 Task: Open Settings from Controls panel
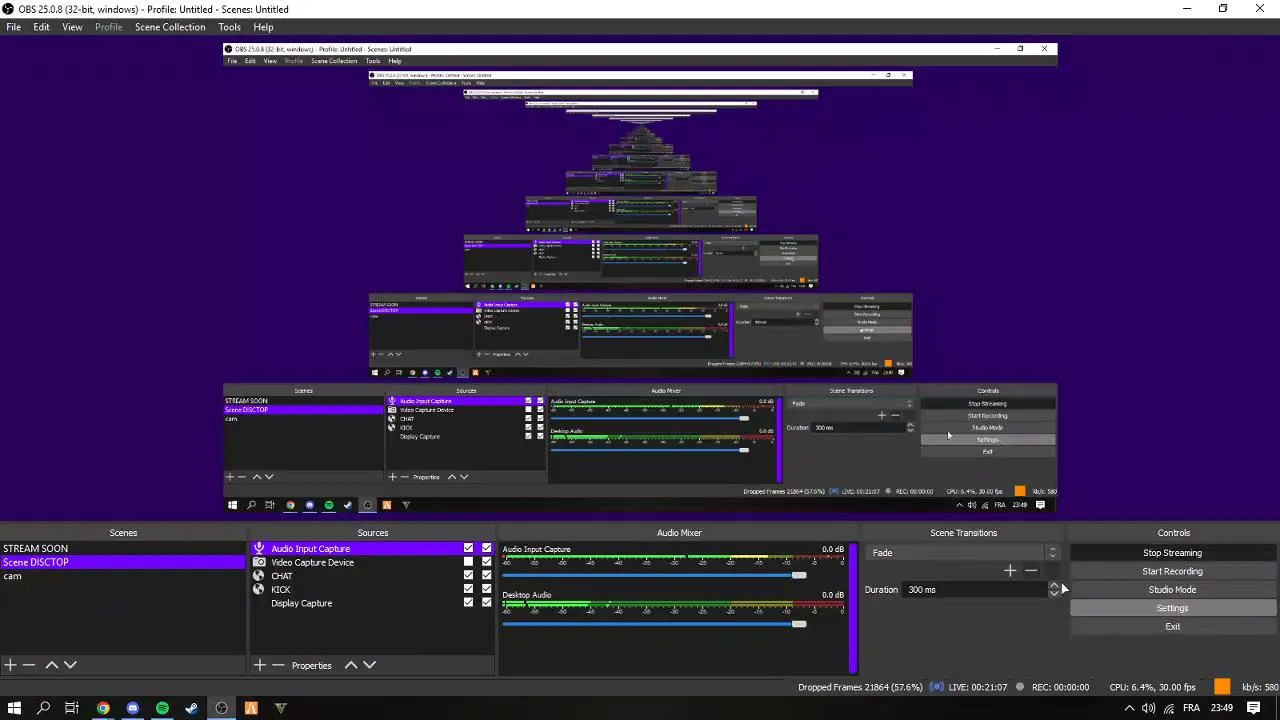(1172, 608)
